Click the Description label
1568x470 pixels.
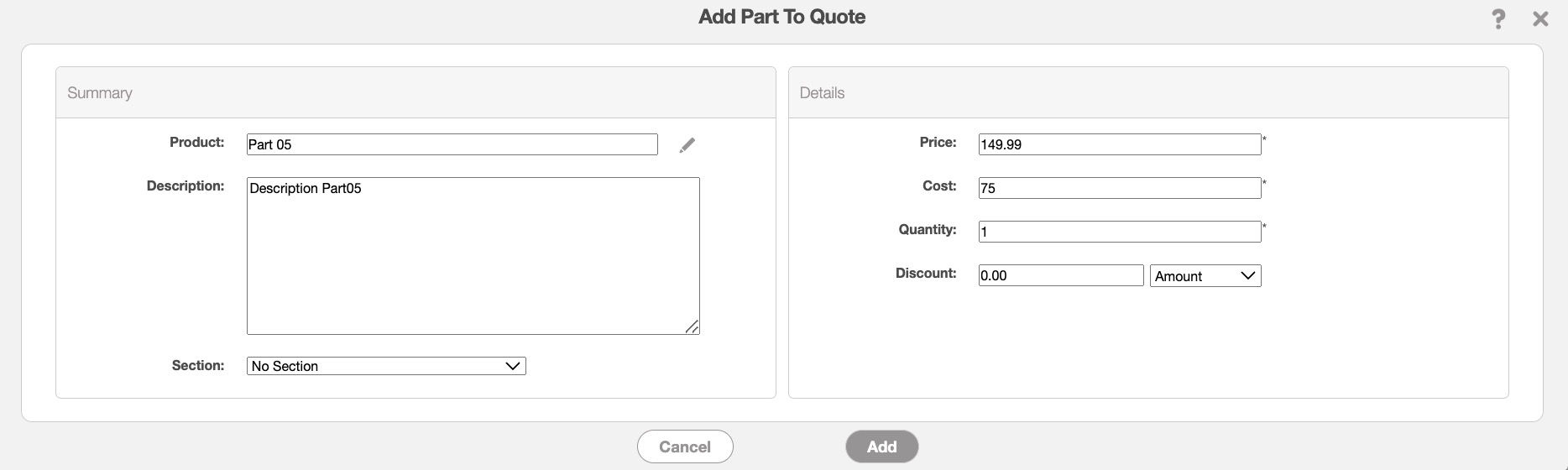[x=186, y=186]
